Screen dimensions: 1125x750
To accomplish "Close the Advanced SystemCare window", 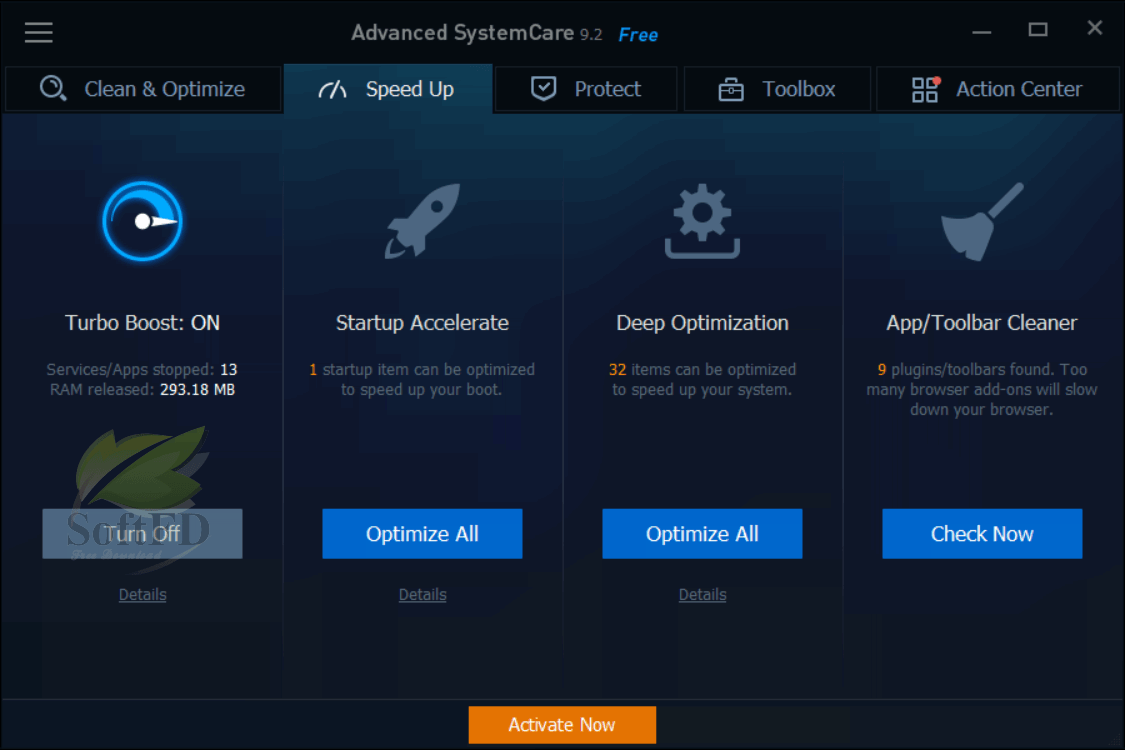I will pos(1095,28).
